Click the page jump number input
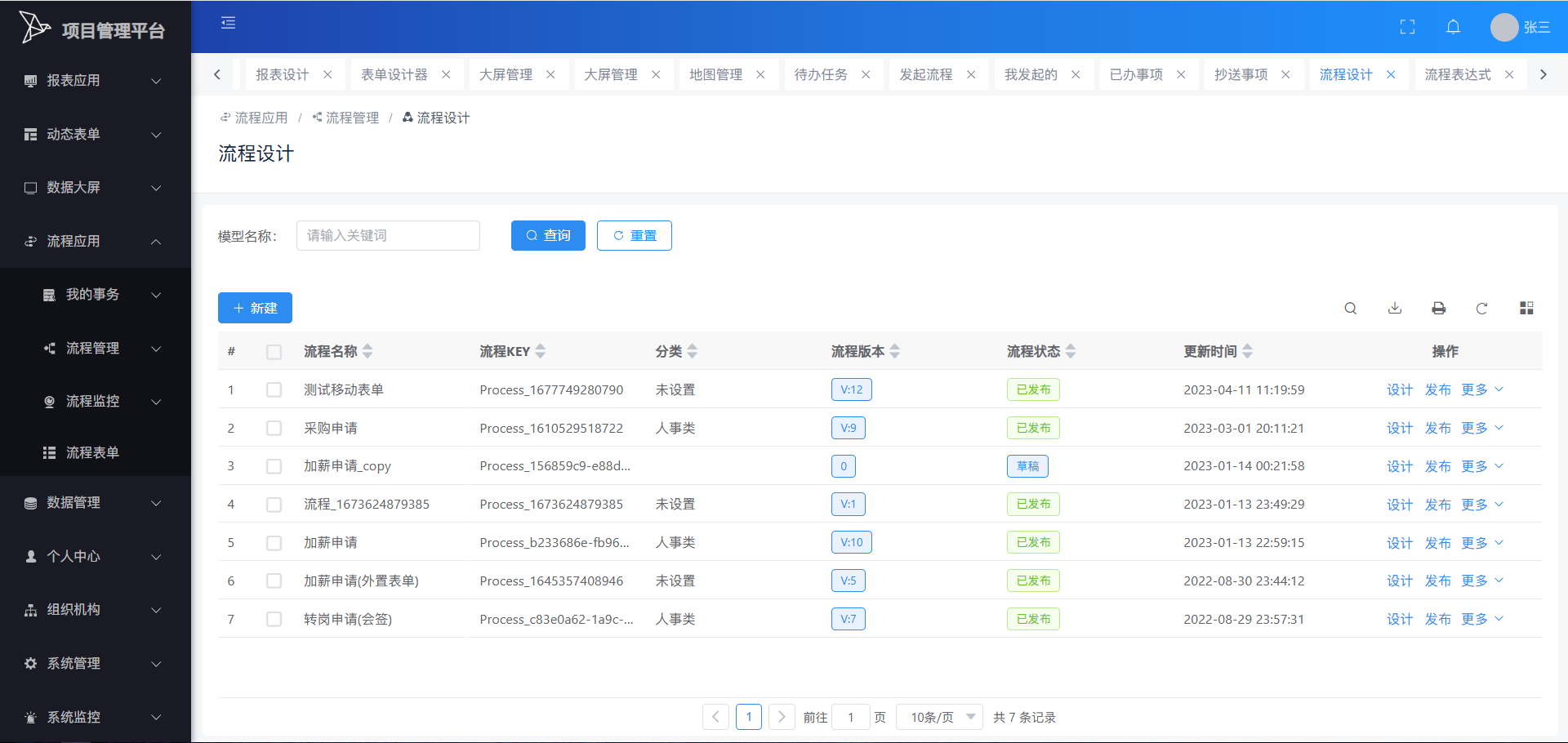Viewport: 1568px width, 743px height. pos(851,717)
